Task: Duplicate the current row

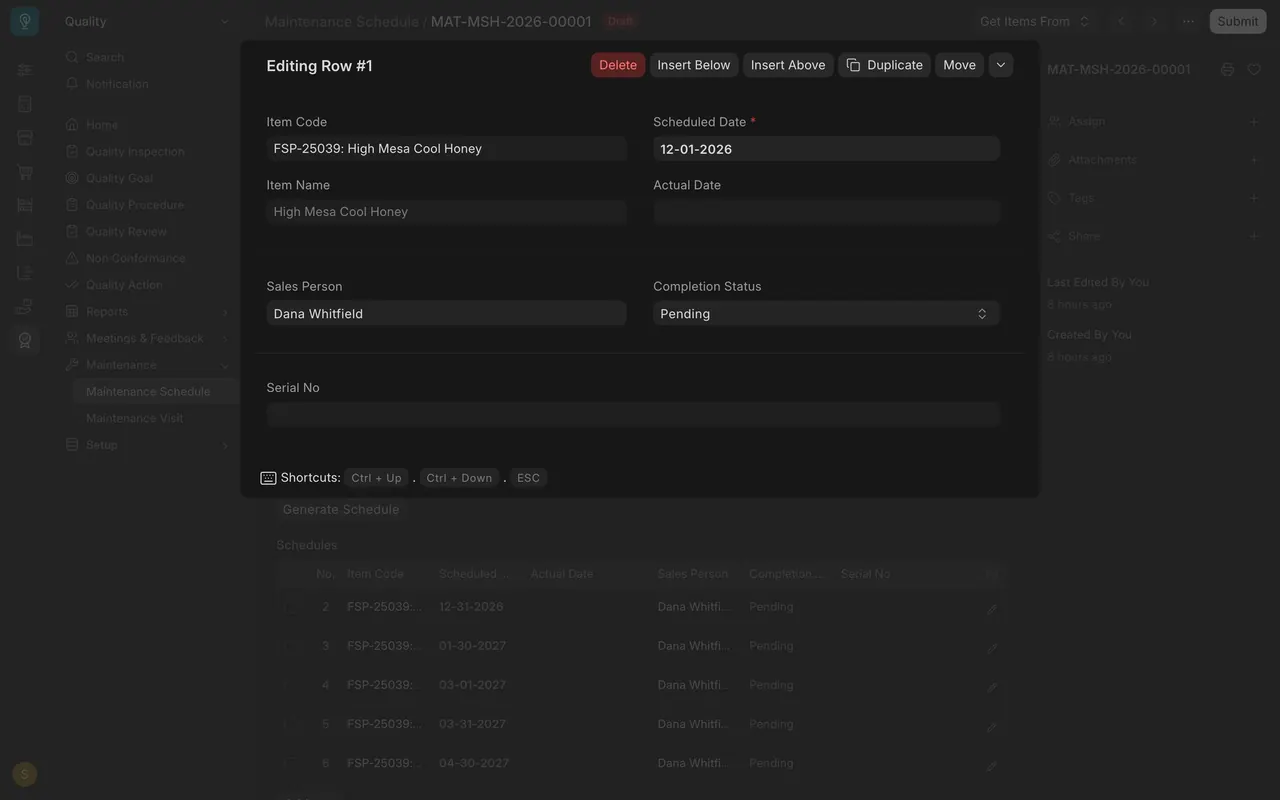Action: tap(885, 65)
